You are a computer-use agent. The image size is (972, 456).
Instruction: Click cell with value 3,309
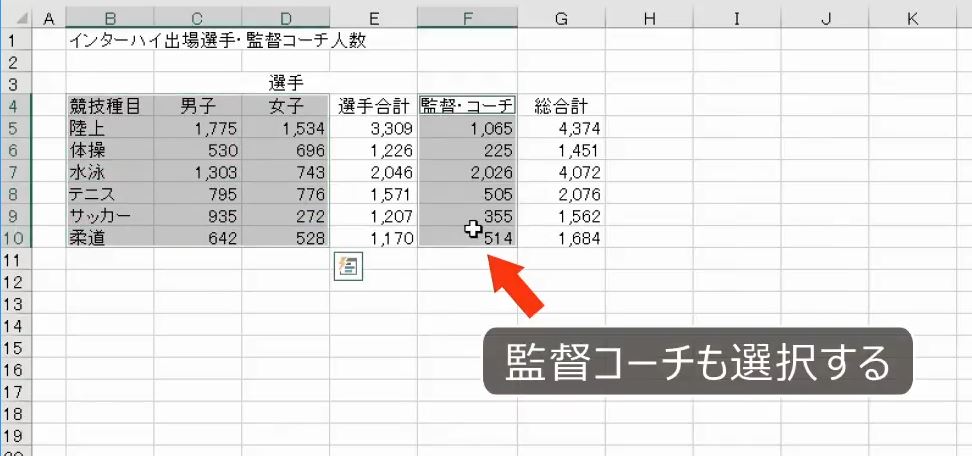374,128
